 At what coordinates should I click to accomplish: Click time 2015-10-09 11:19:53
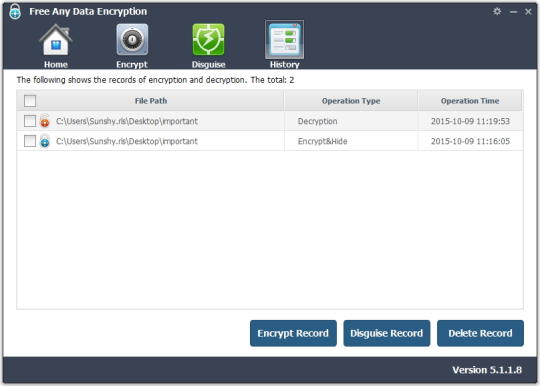point(470,121)
